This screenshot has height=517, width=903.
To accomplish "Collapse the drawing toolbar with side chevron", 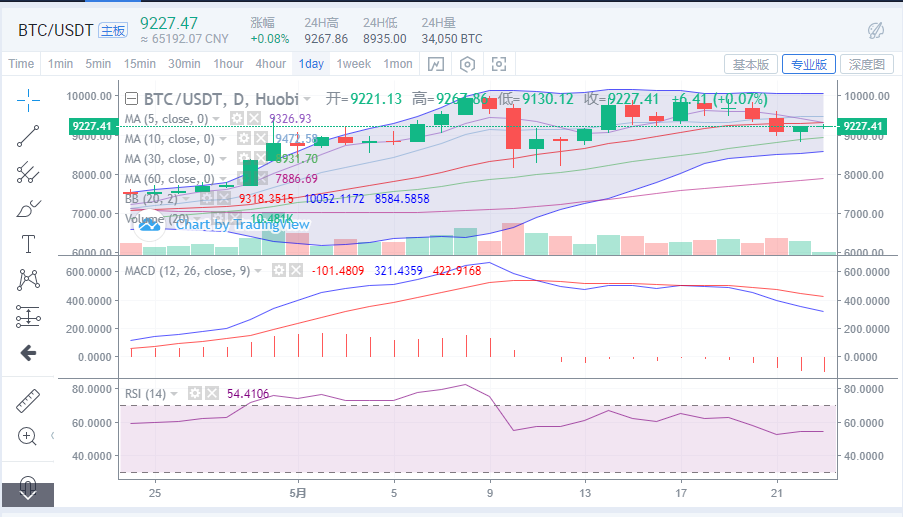I will point(52,436).
